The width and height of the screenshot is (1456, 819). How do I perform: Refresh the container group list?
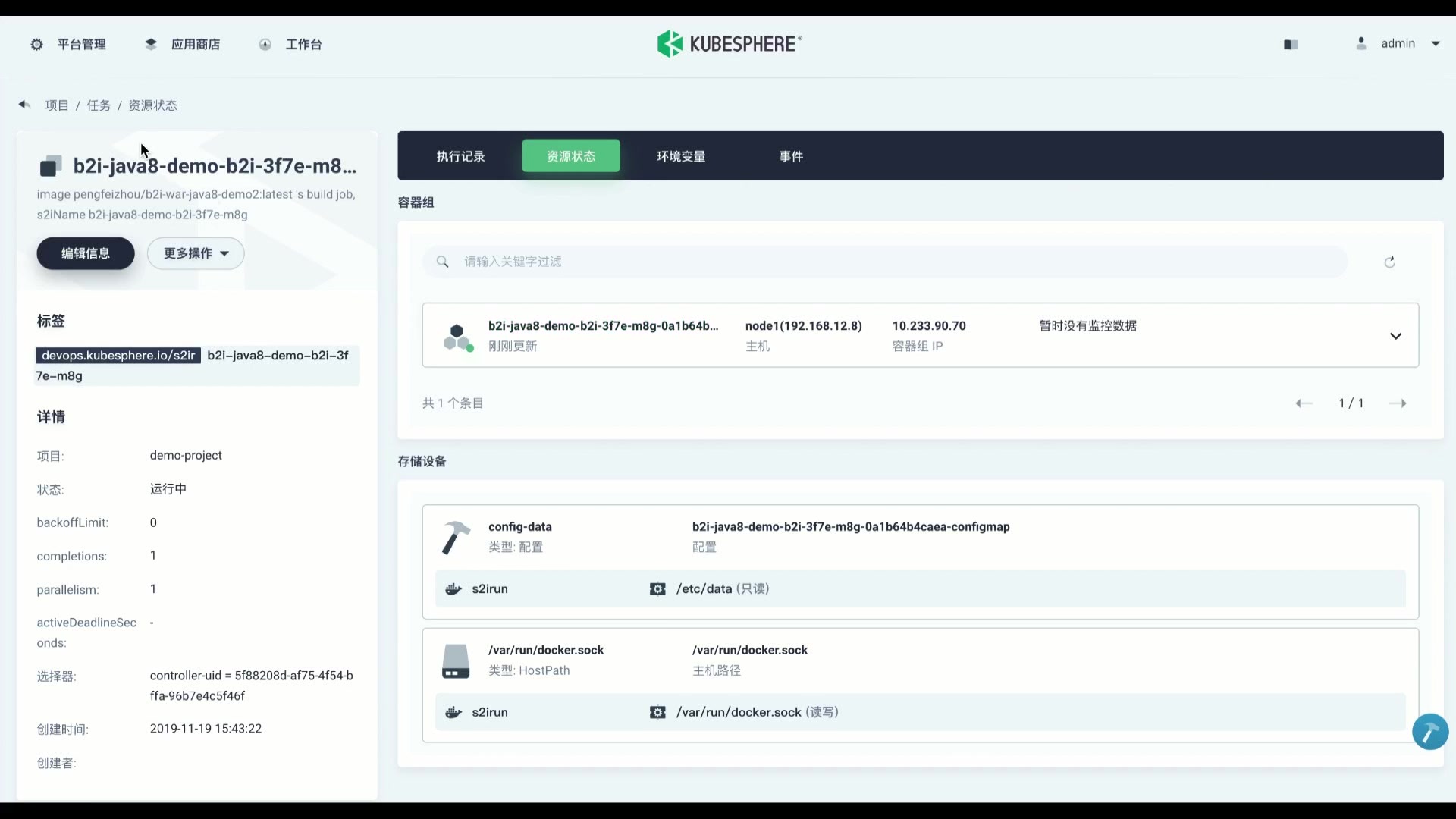[1390, 262]
